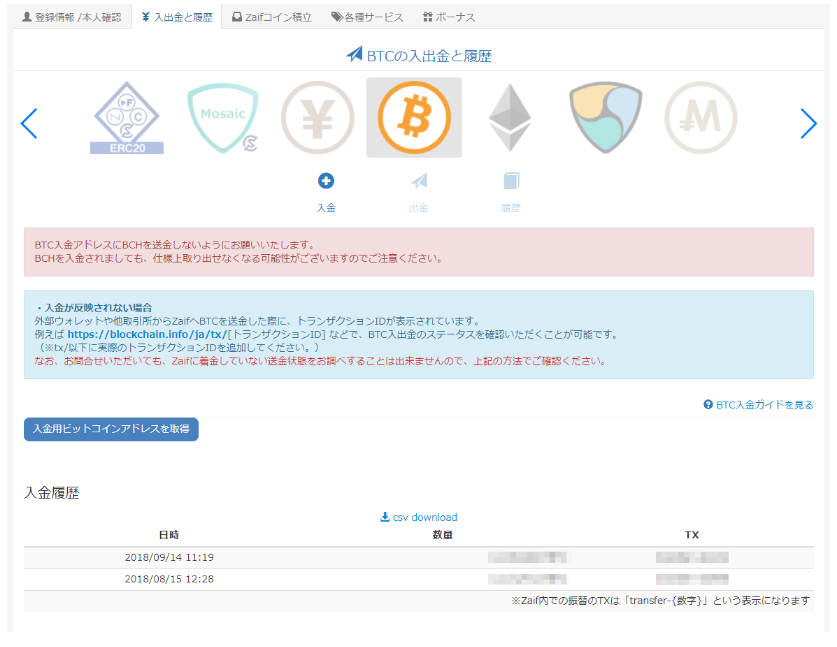Follow the blockchain.info/ja/tx/ link

tap(147, 335)
